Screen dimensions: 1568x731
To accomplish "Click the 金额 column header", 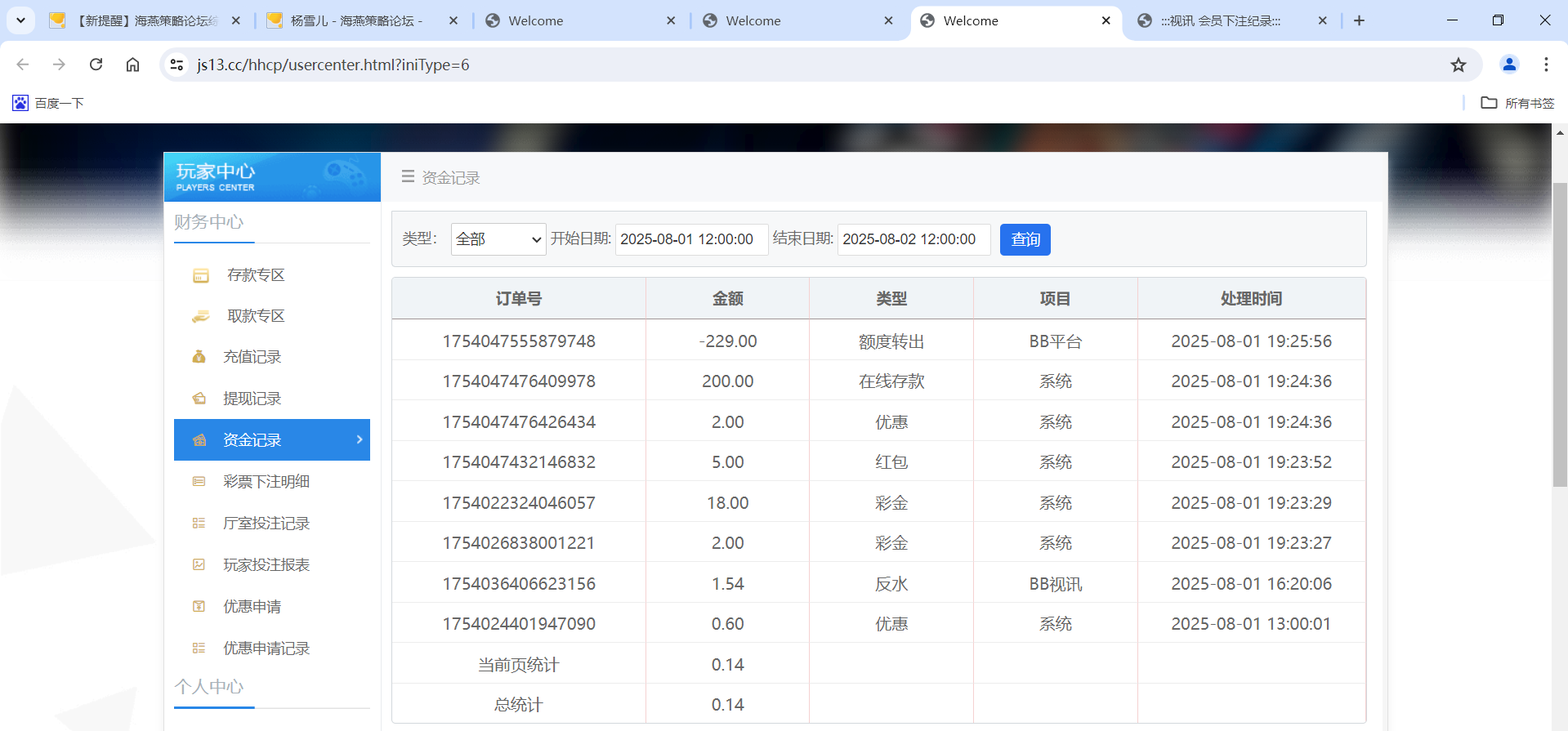I will pos(728,299).
